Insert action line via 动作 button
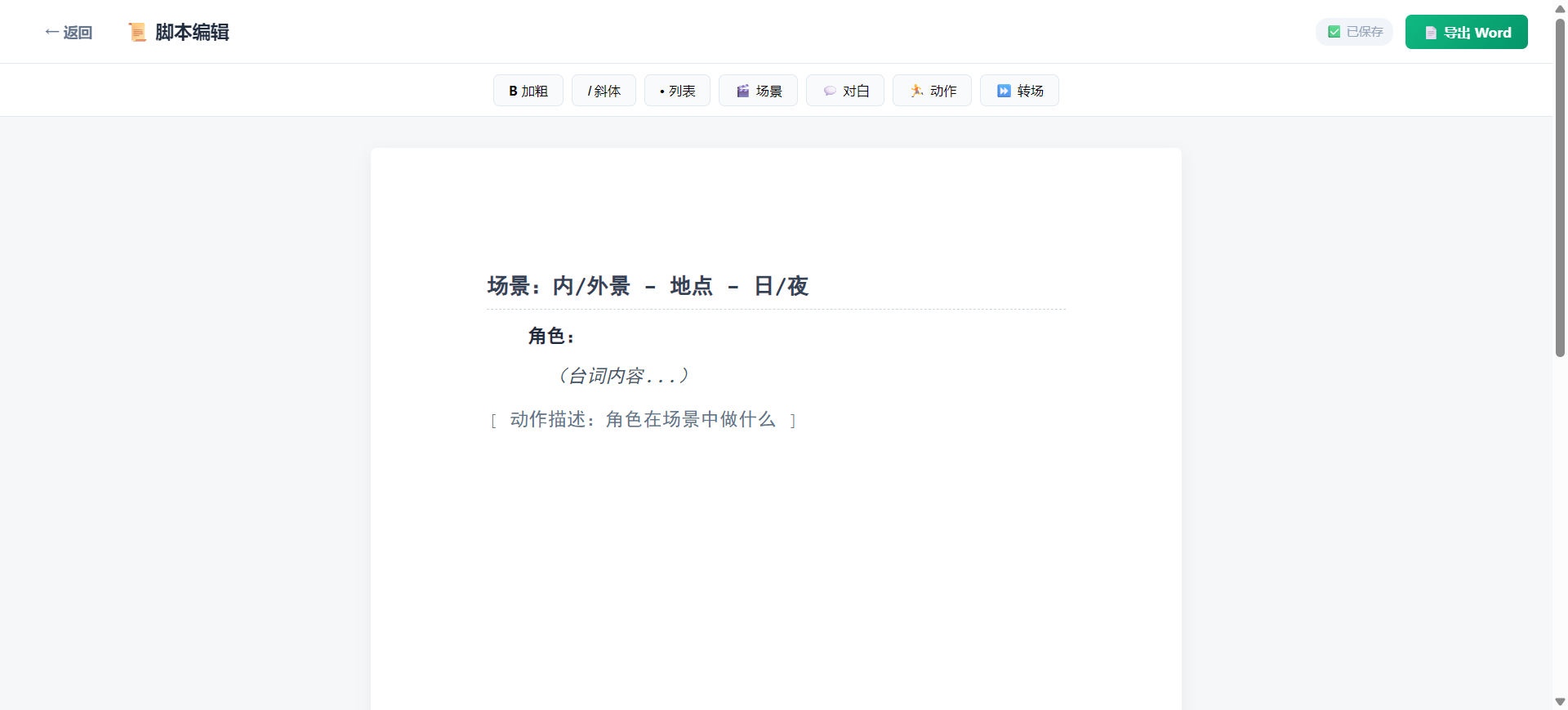This screenshot has width=1568, height=710. [x=932, y=91]
